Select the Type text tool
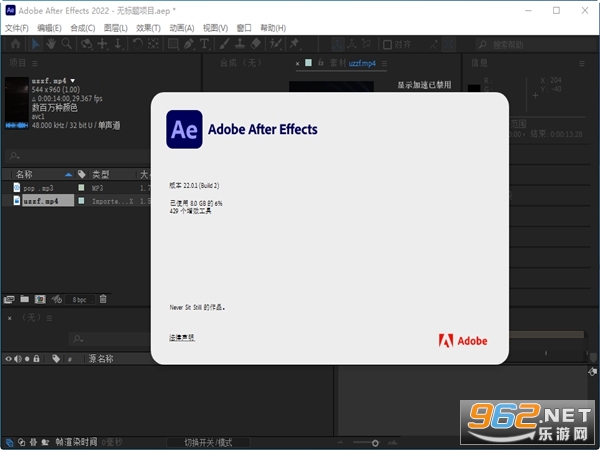The height and width of the screenshot is (450, 600). coord(205,44)
